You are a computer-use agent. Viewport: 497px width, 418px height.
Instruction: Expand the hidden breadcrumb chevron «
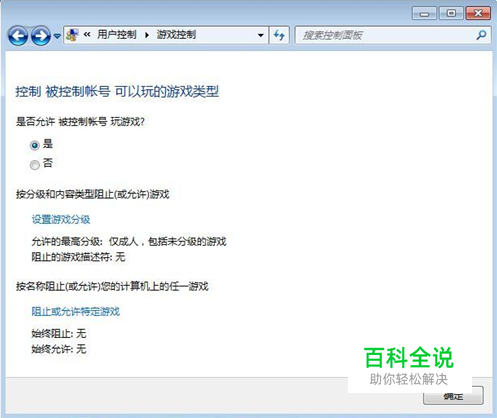(x=87, y=35)
